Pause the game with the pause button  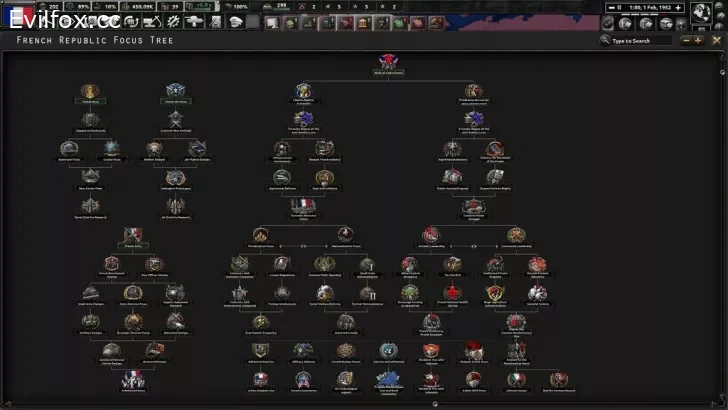coord(619,7)
